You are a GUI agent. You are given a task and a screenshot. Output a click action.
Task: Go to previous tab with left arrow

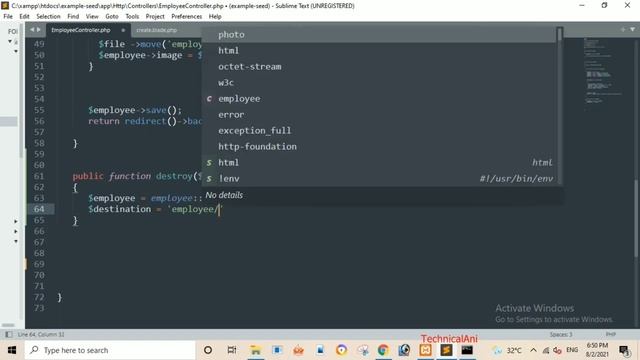tap(32, 29)
